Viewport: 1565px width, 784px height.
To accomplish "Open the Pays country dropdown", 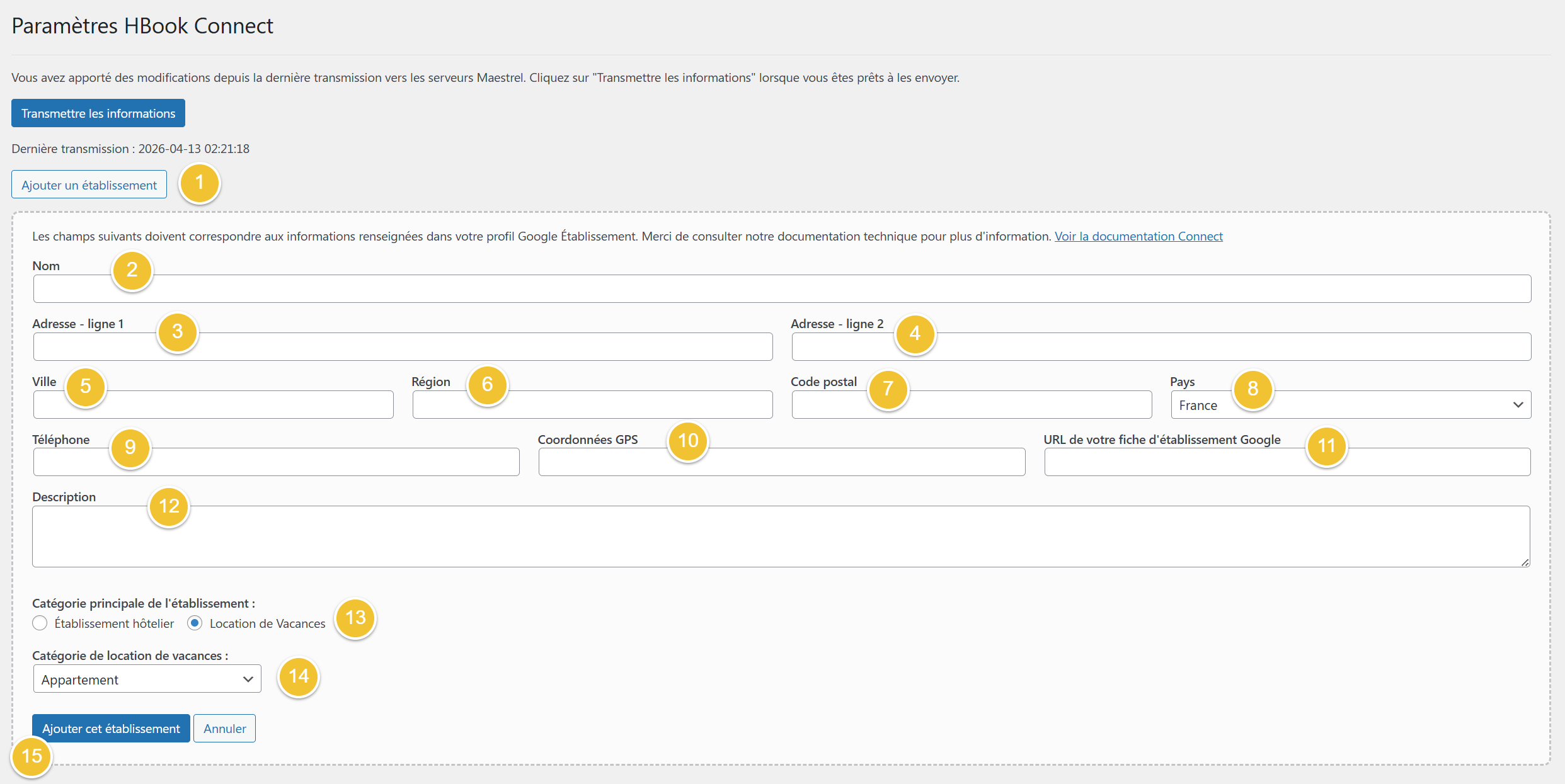I will coord(1351,405).
